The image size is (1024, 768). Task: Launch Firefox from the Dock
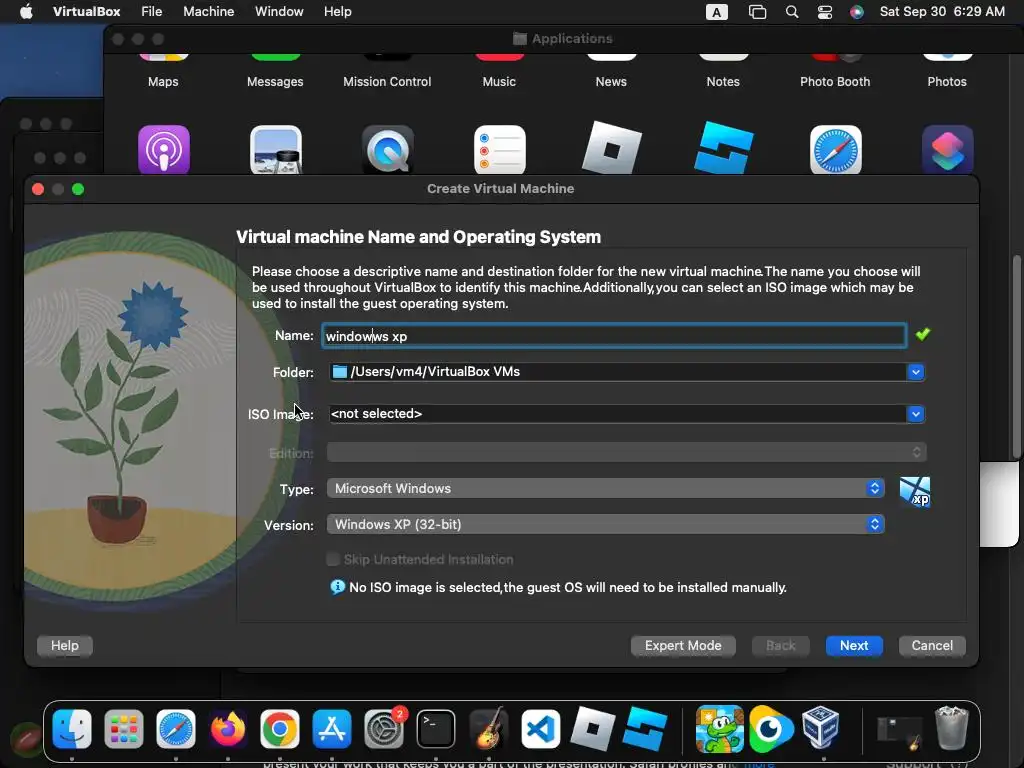pos(227,728)
